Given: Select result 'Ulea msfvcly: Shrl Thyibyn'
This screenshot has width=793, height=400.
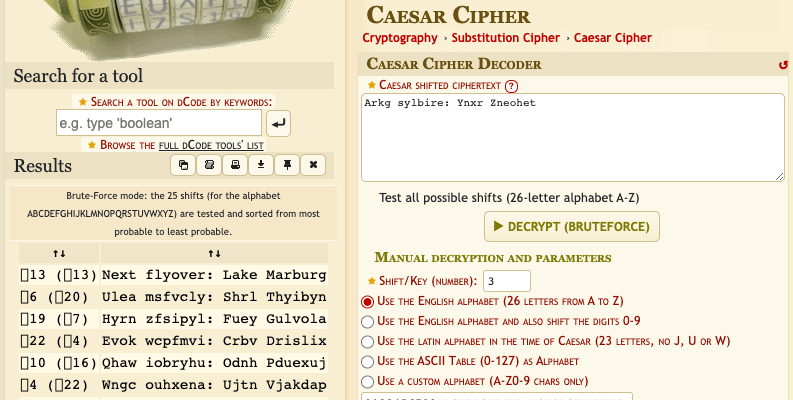Looking at the screenshot, I should coord(214,297).
